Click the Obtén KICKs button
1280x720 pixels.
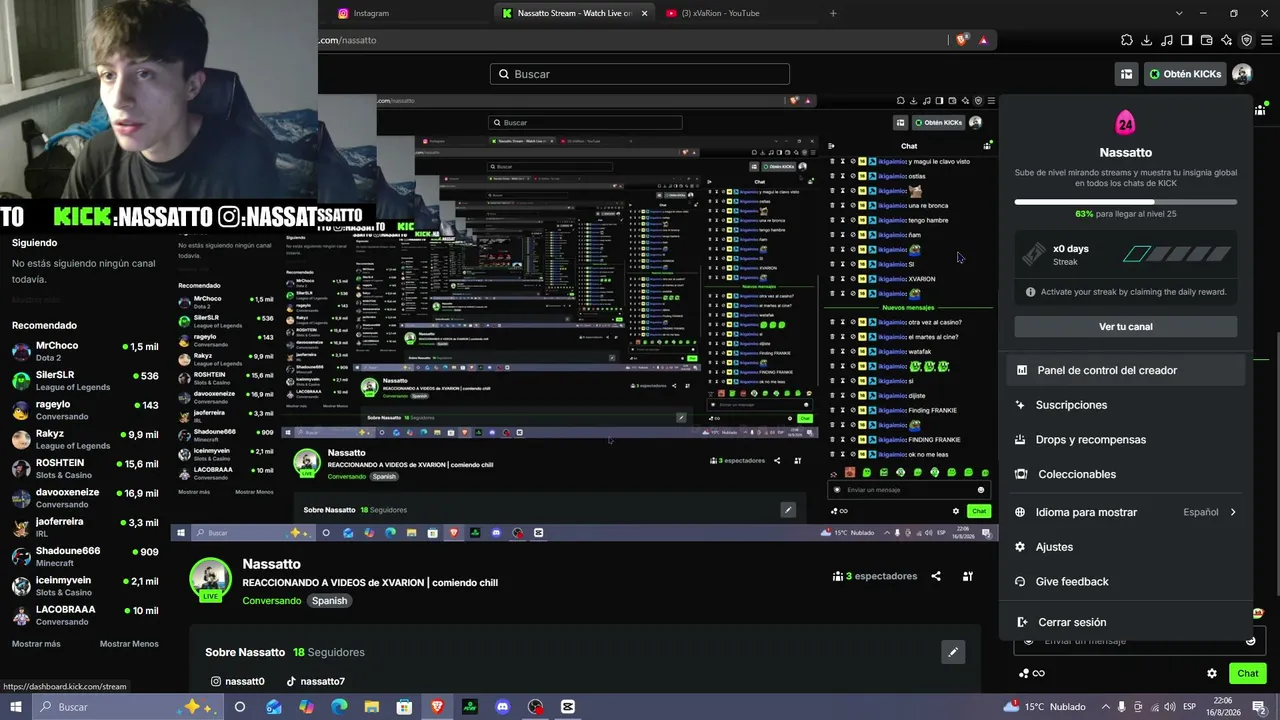1185,74
